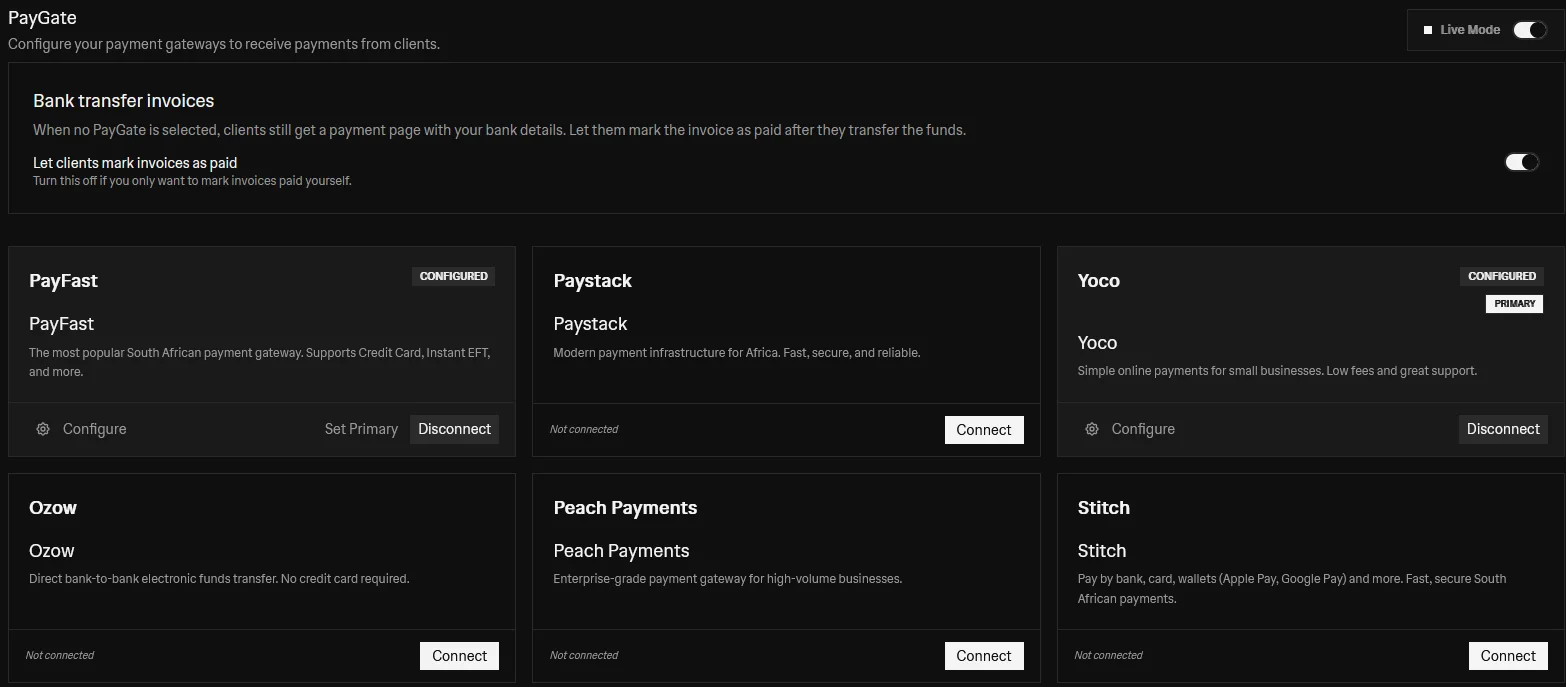Connect the Paystack gateway

[984, 430]
